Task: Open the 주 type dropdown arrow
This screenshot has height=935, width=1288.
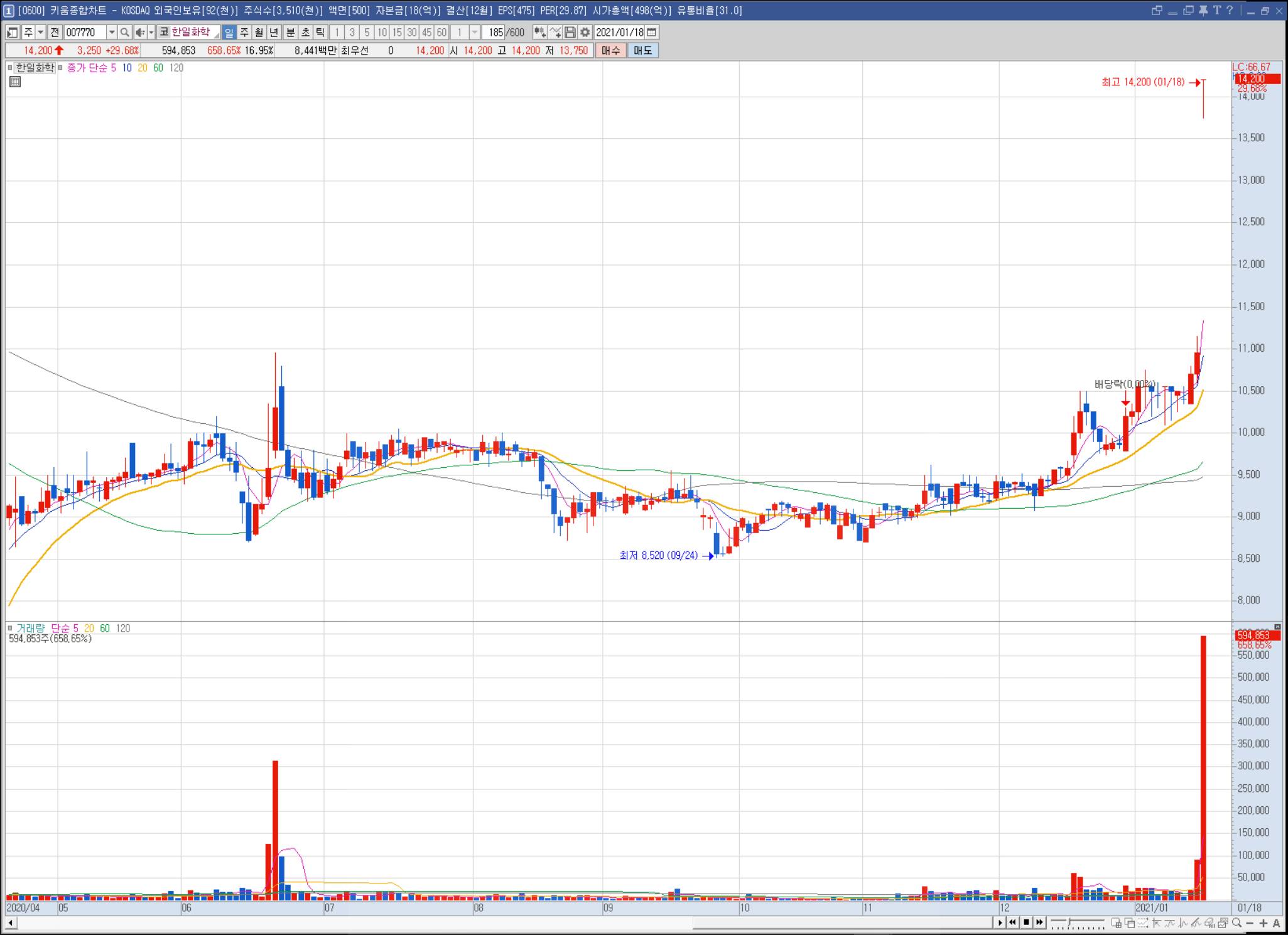Action: pos(41,33)
